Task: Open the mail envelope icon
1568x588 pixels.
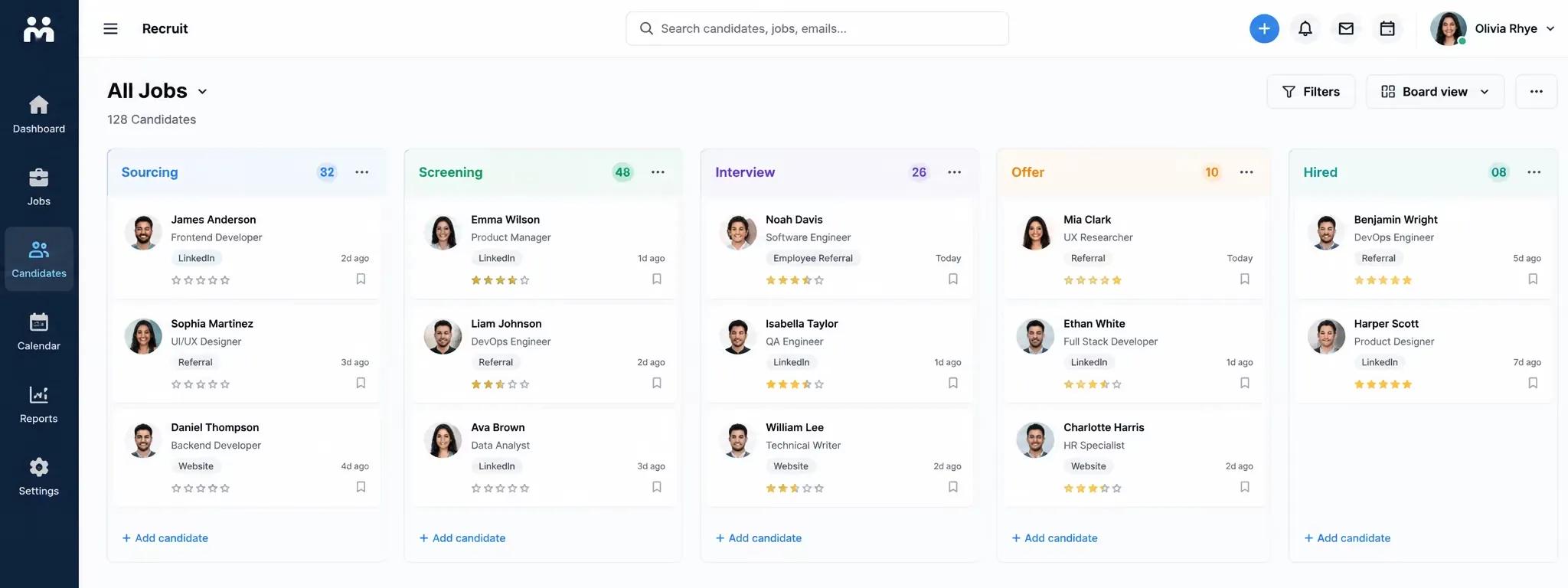Action: coord(1346,28)
